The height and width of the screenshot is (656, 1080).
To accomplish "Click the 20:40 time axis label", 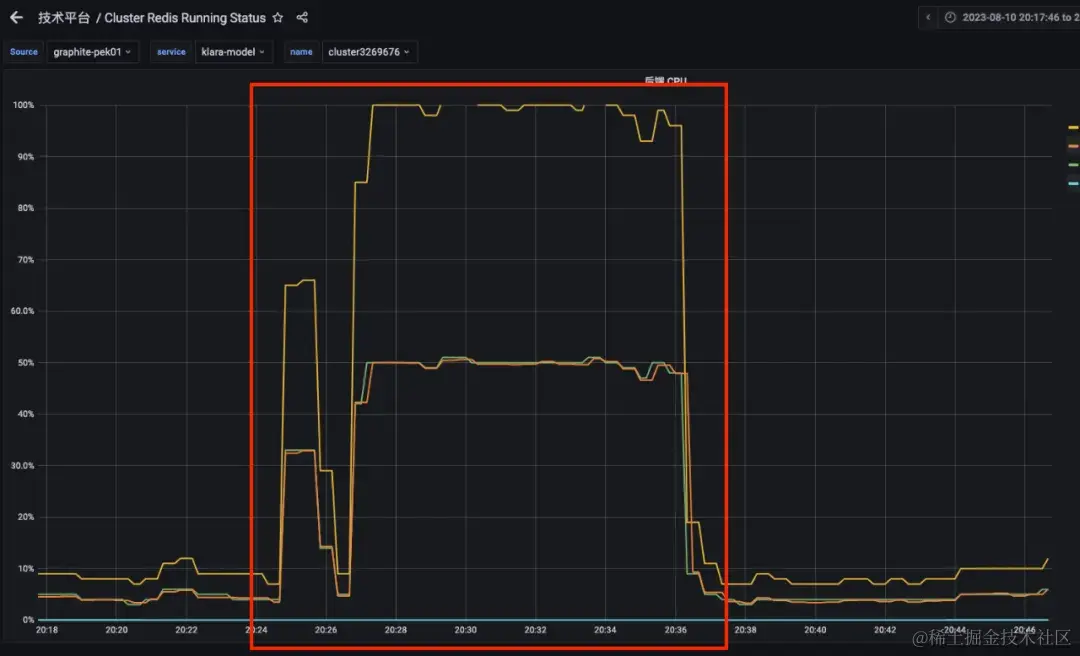I will (815, 630).
